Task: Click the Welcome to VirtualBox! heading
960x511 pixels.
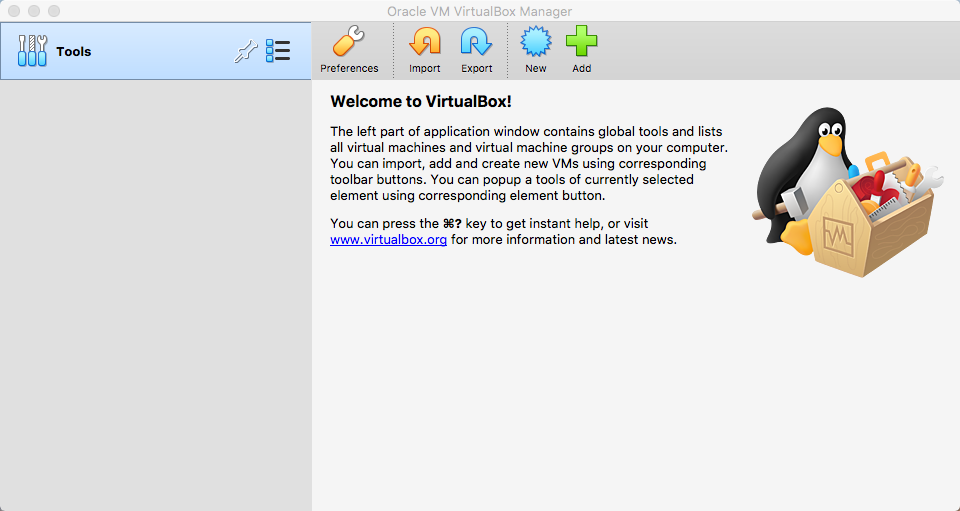Action: tap(421, 102)
